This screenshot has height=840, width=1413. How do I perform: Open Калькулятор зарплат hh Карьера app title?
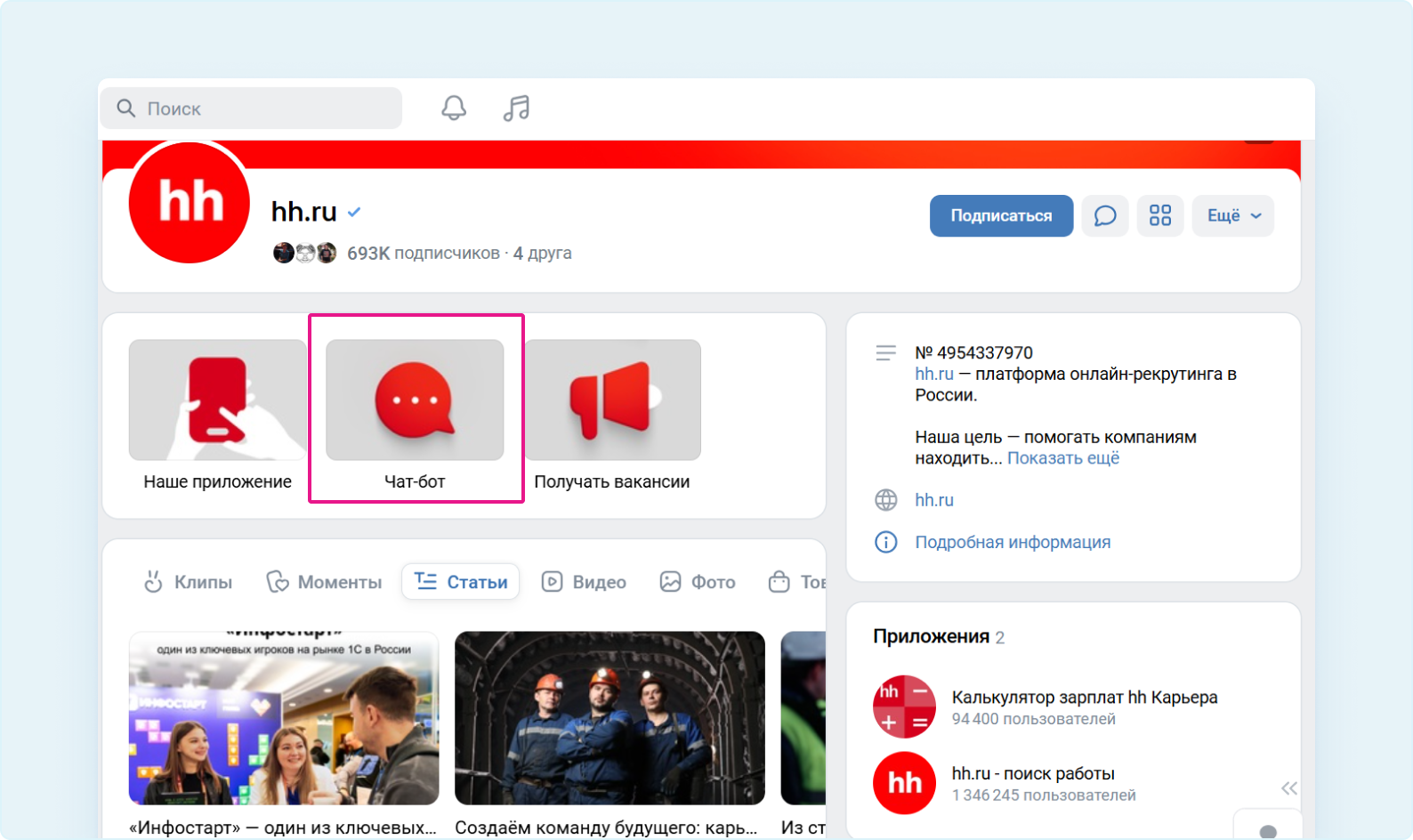[x=1085, y=697]
